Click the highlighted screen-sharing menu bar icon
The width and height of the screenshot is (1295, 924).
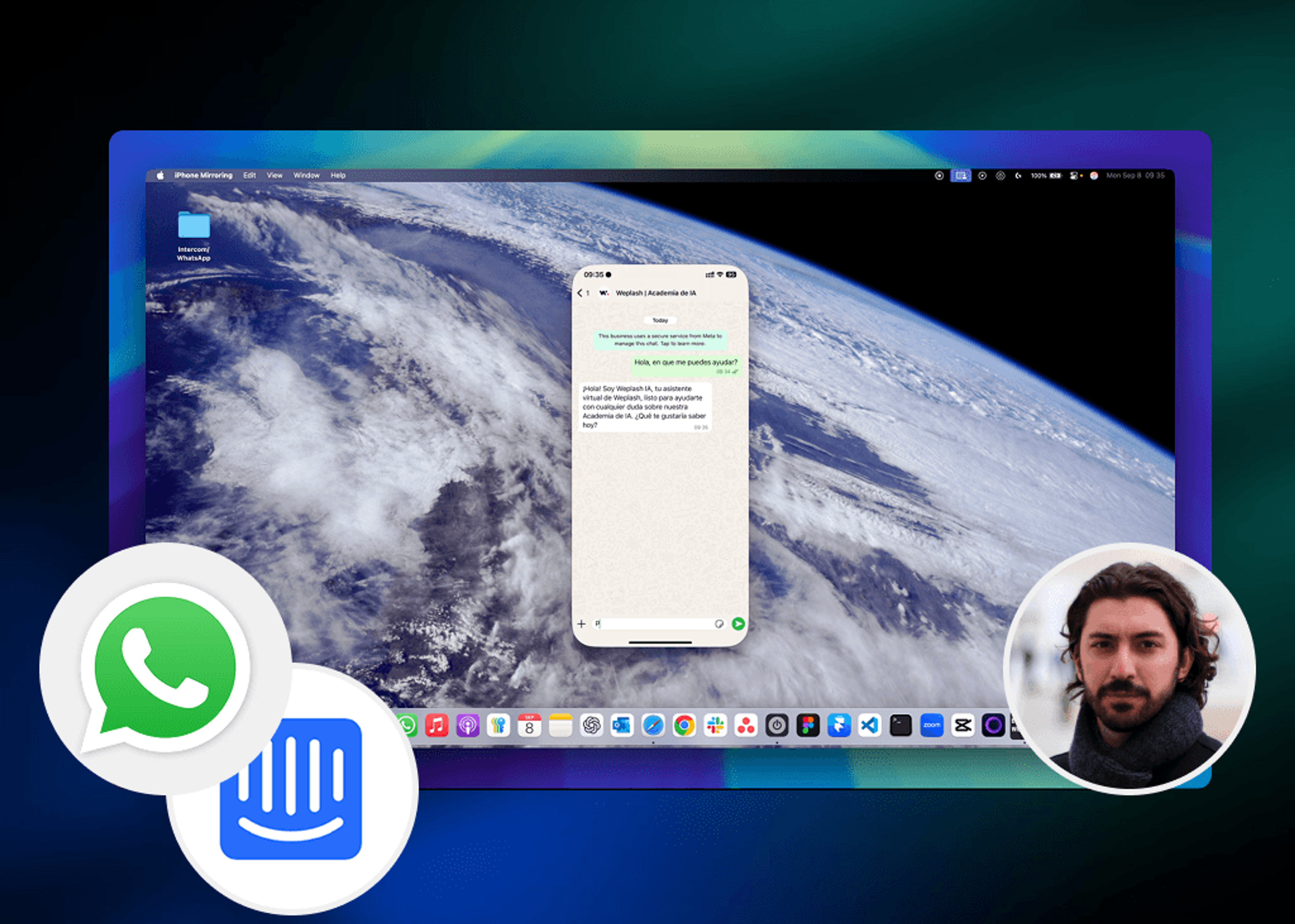click(961, 176)
